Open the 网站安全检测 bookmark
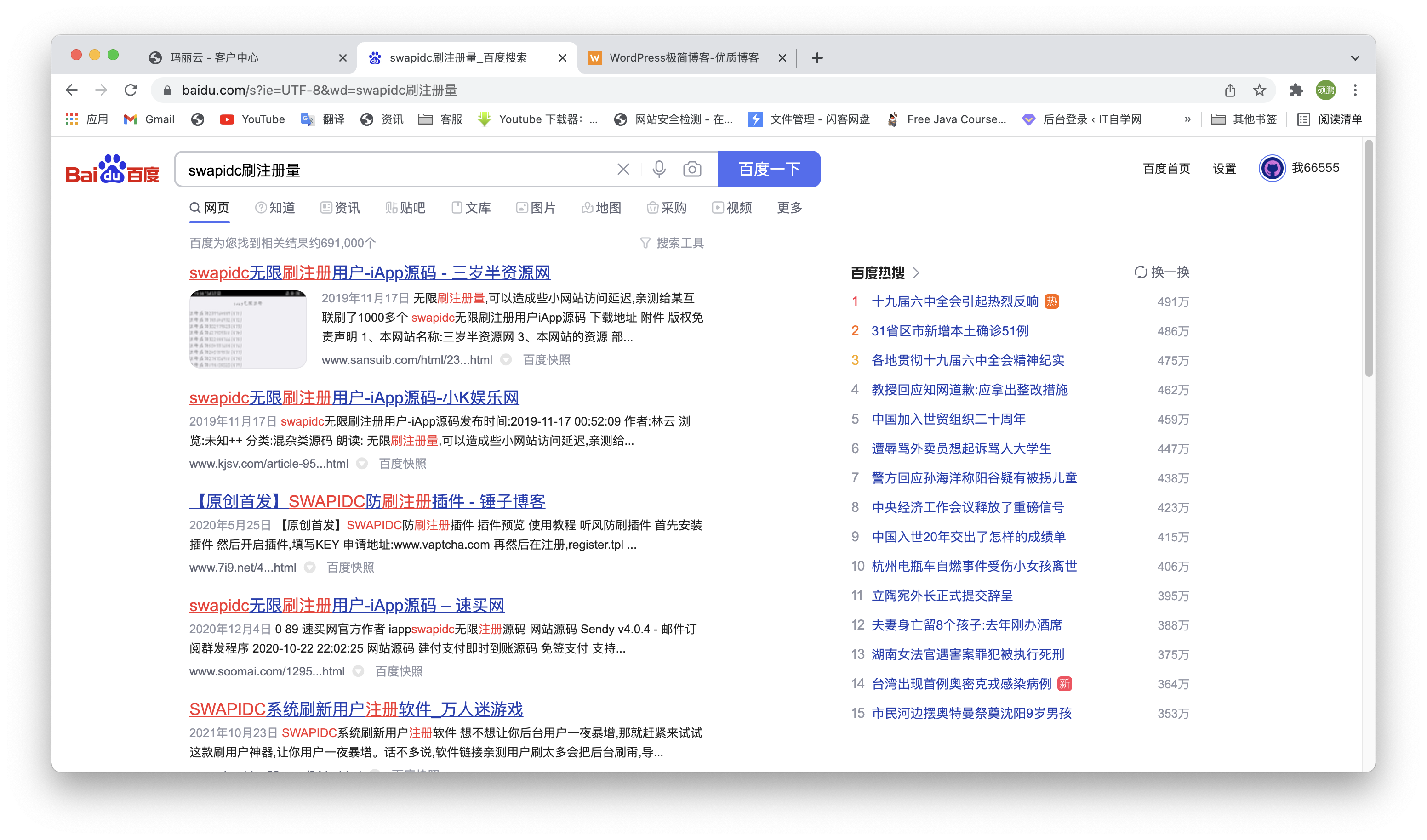Screen dimensions: 1427x840 [674, 119]
